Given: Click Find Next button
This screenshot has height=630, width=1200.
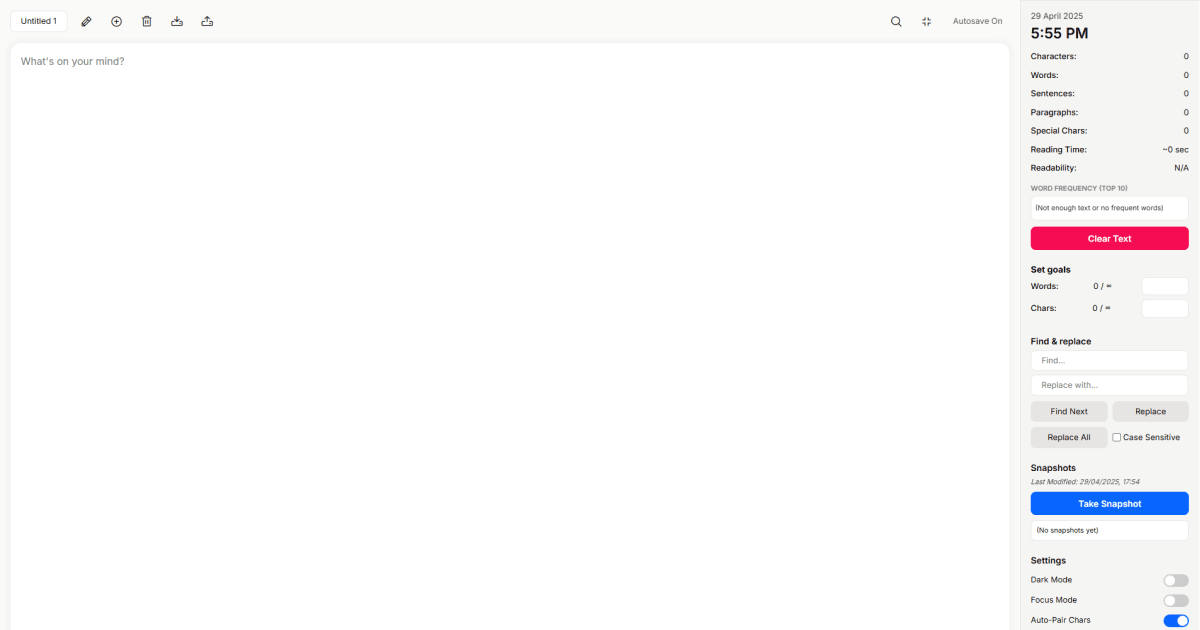Looking at the screenshot, I should click(x=1069, y=411).
